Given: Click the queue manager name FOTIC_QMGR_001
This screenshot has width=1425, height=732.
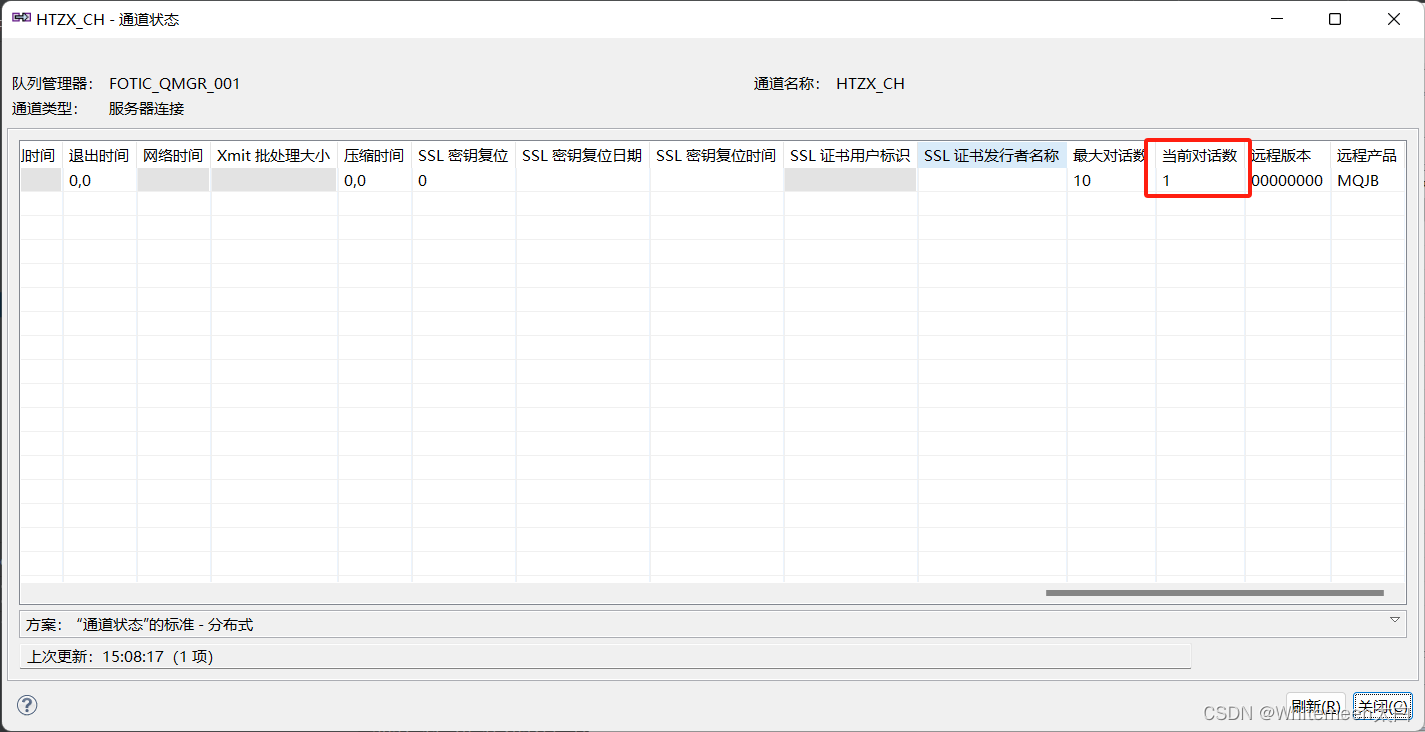Looking at the screenshot, I should [x=175, y=84].
